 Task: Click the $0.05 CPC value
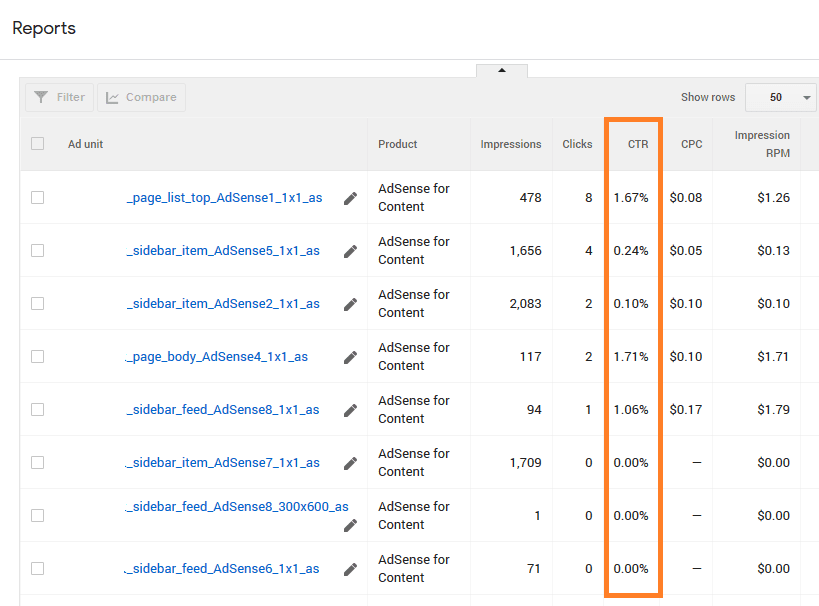686,251
